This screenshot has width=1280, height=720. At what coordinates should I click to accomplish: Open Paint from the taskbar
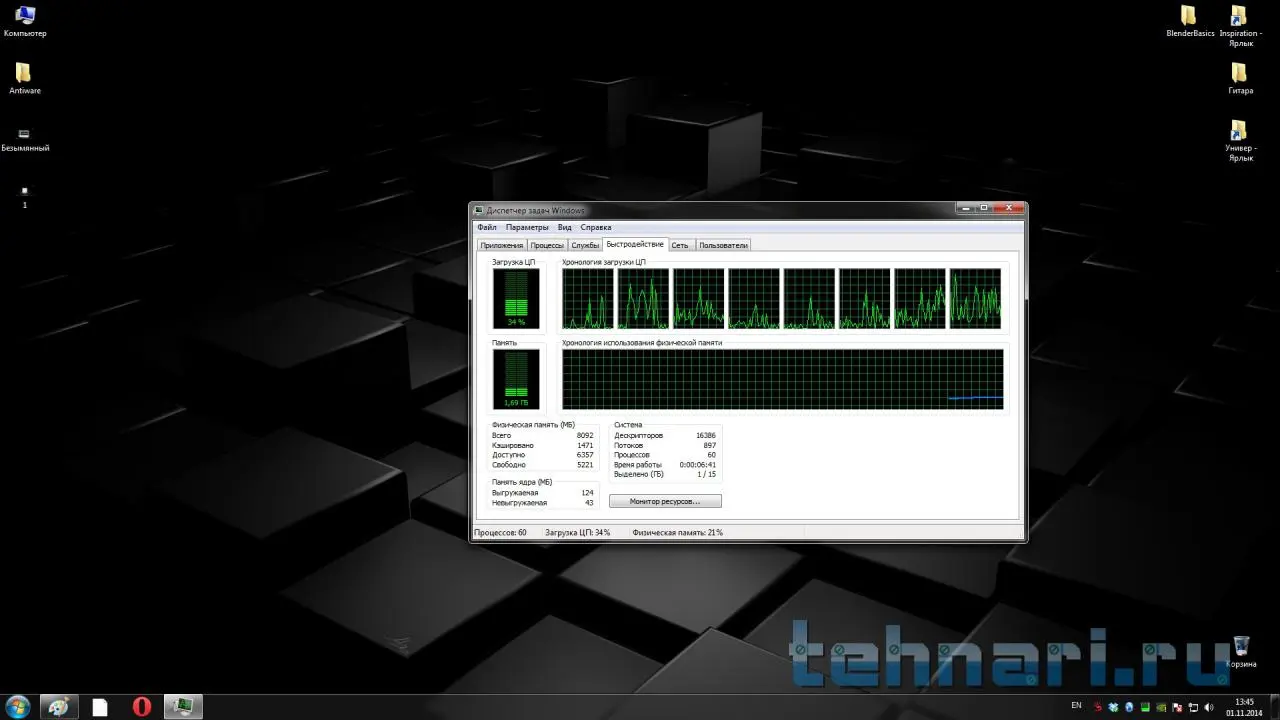pos(58,707)
